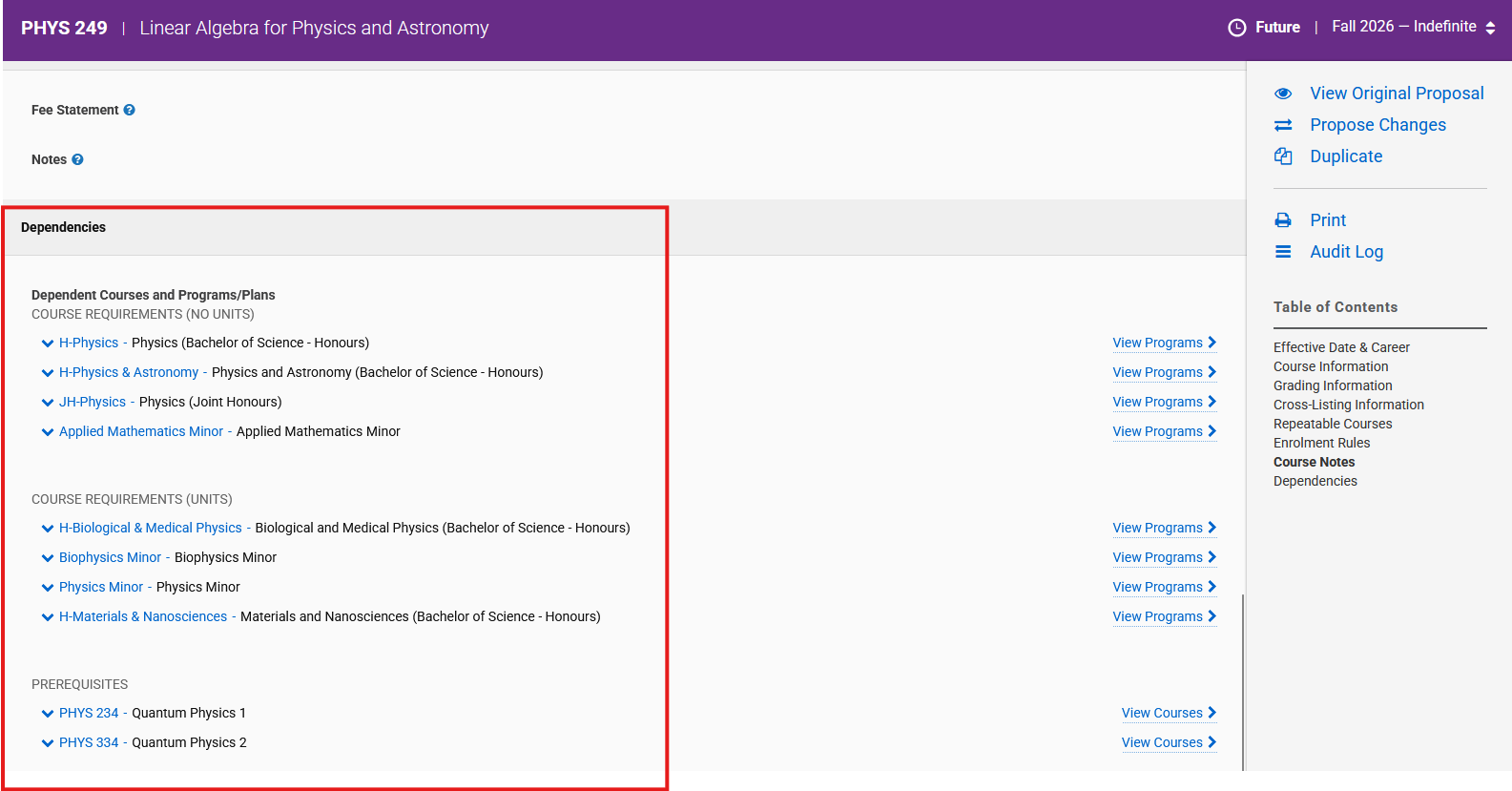Open the JH-Physics link
1512x791 pixels.
pyautogui.click(x=93, y=402)
